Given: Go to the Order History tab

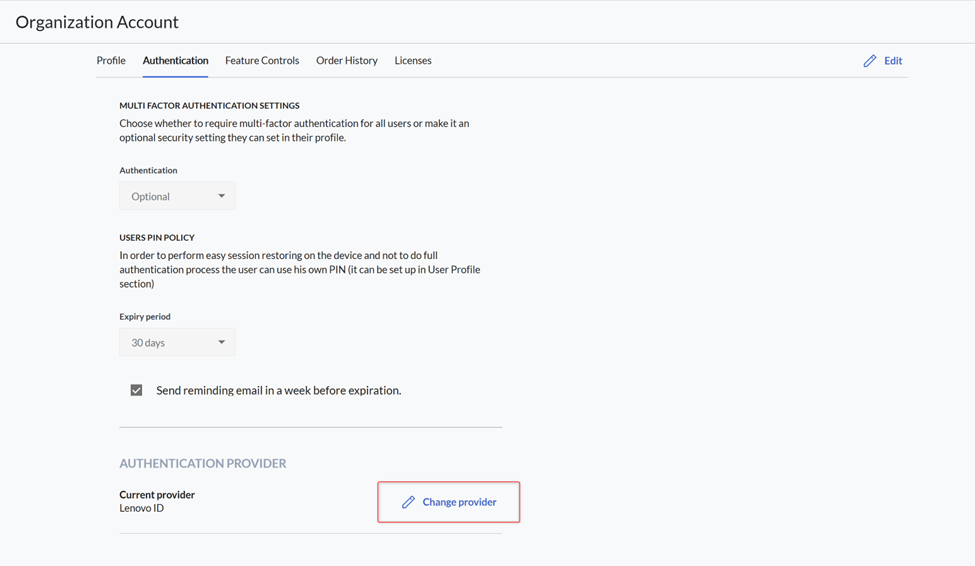Looking at the screenshot, I should point(346,60).
